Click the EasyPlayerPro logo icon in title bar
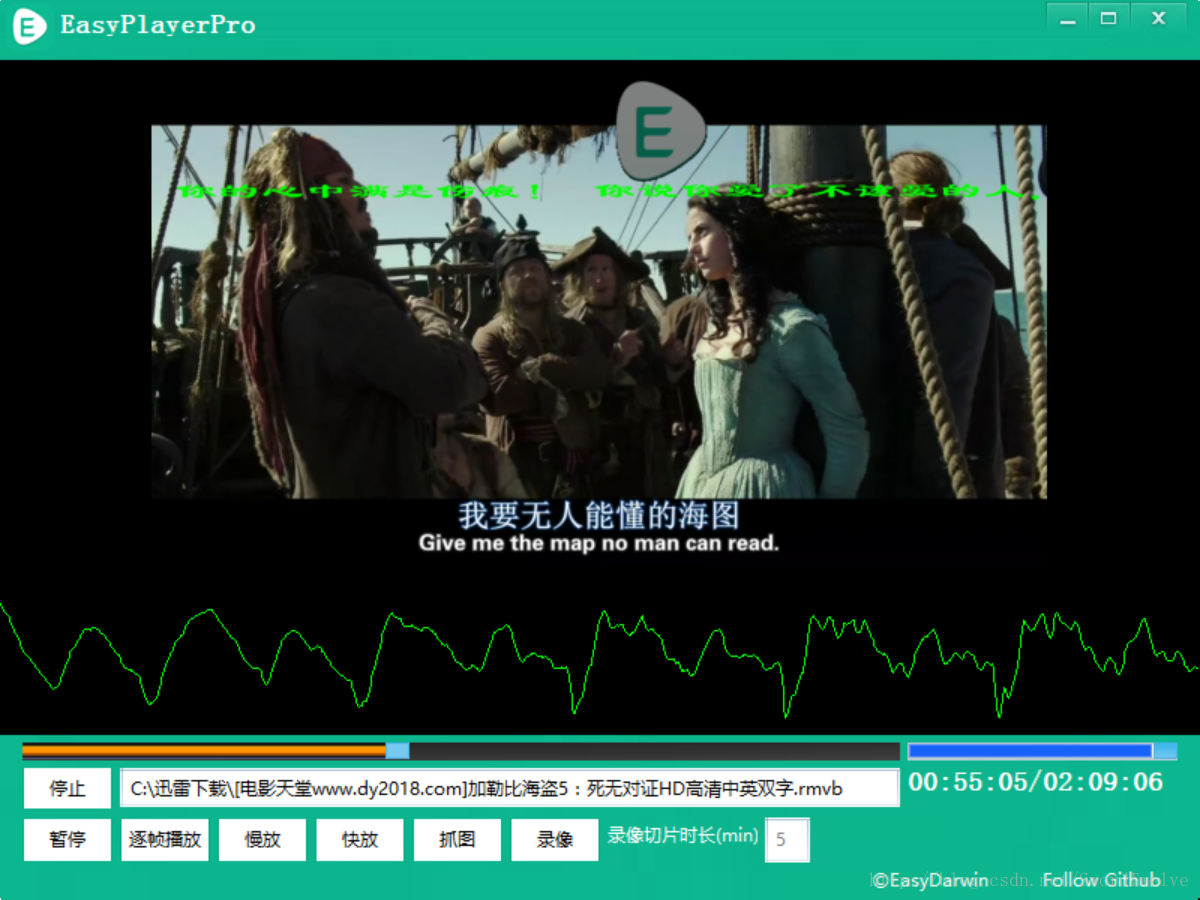This screenshot has width=1200, height=900. [29, 25]
